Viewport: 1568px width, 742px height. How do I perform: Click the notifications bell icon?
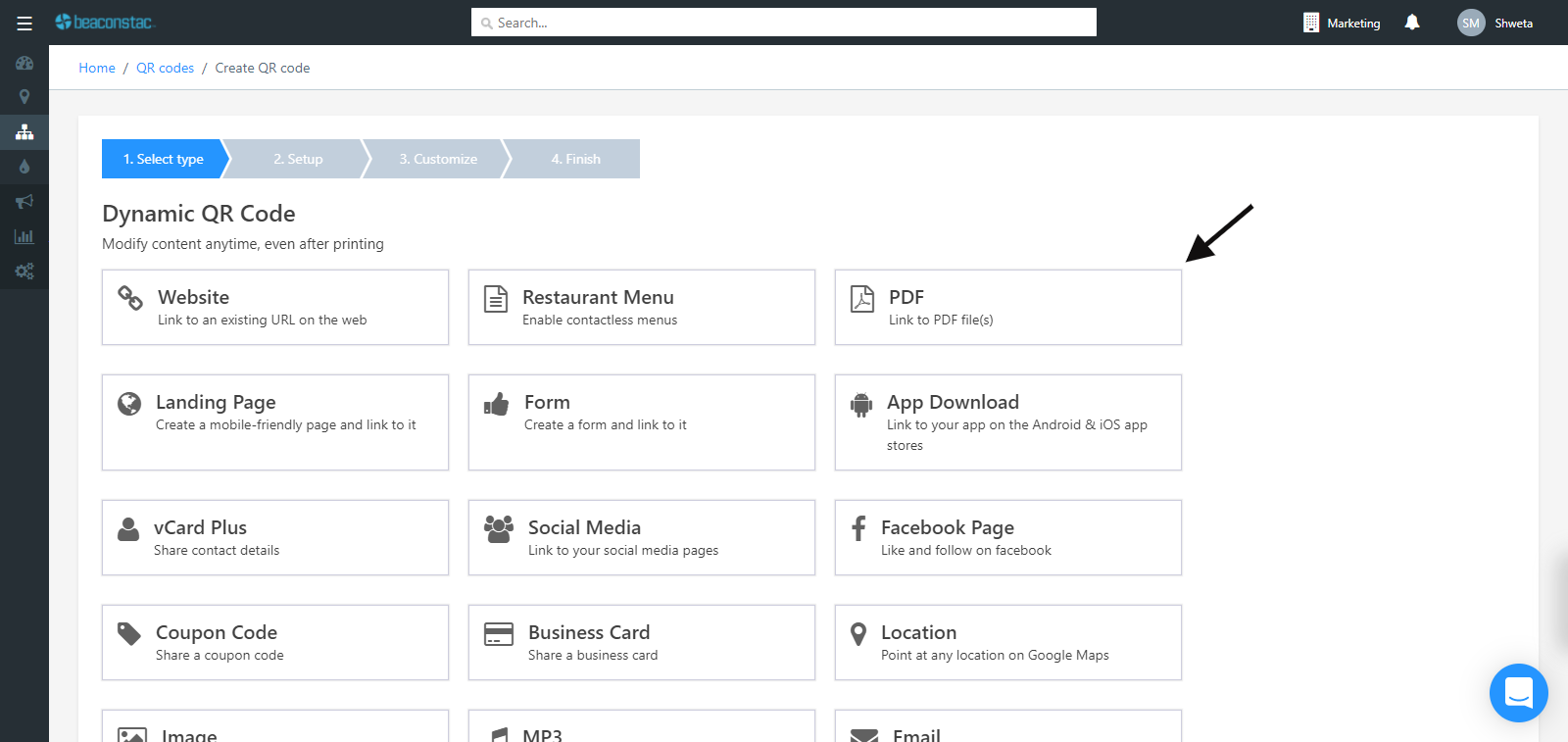point(1411,23)
